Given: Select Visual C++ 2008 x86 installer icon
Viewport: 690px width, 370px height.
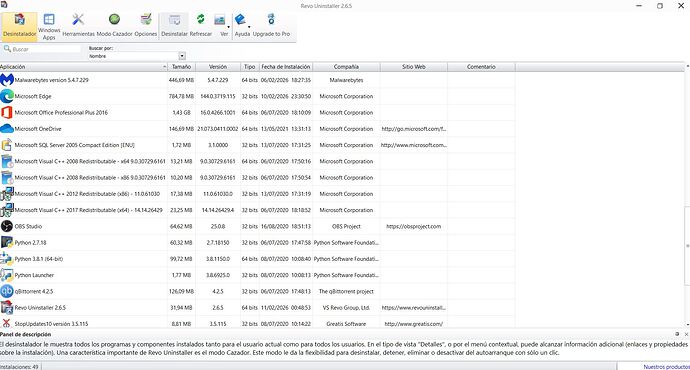Looking at the screenshot, I should click(x=7, y=178).
